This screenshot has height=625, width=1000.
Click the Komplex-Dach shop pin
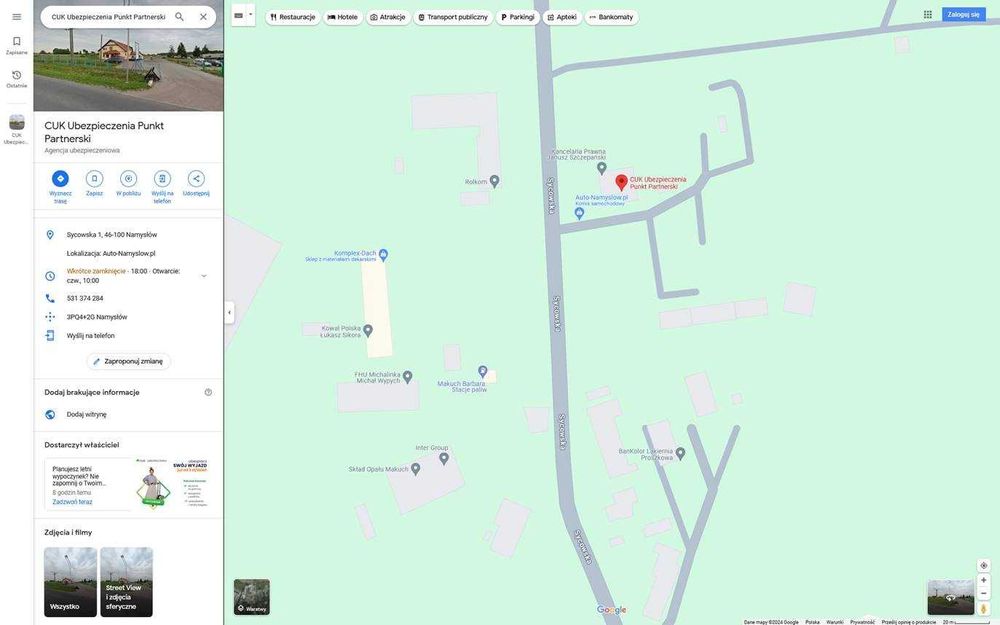coord(383,256)
